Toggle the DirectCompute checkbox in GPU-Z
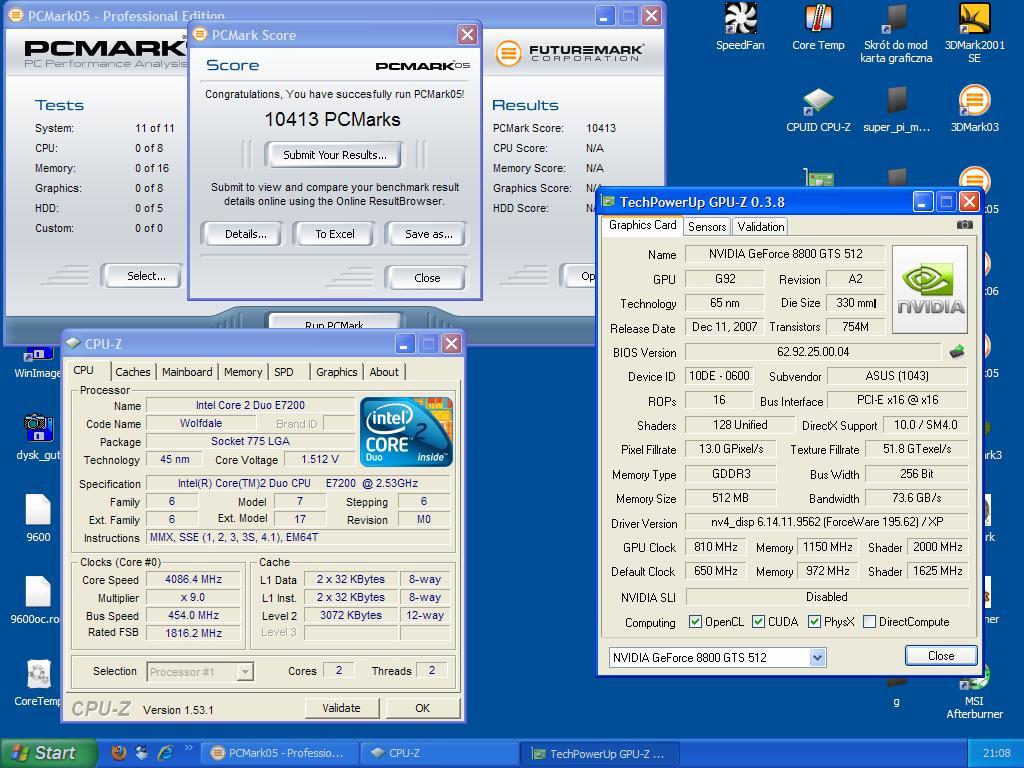Viewport: 1024px width, 768px height. (x=869, y=622)
